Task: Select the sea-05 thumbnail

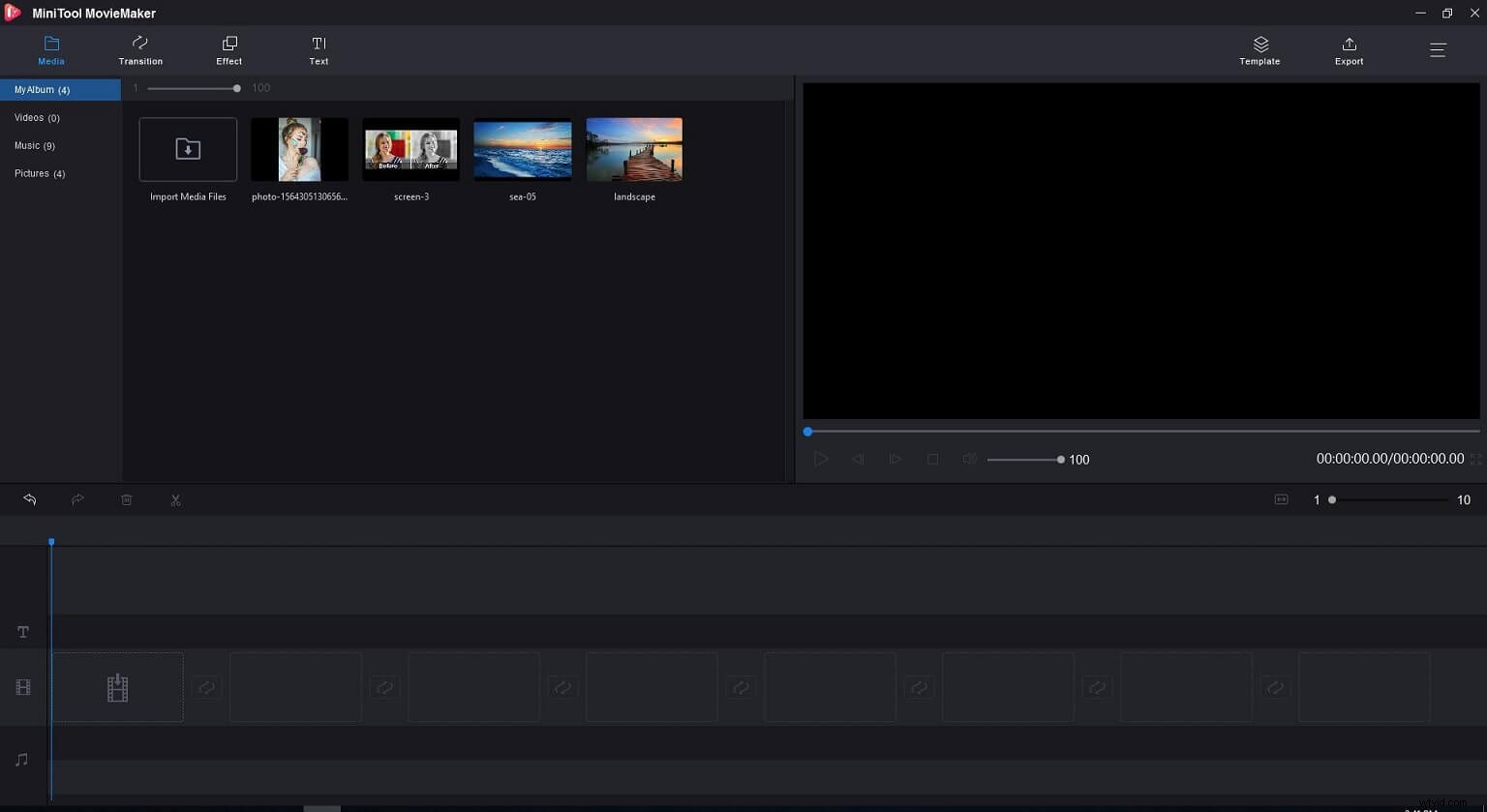Action: pyautogui.click(x=522, y=150)
